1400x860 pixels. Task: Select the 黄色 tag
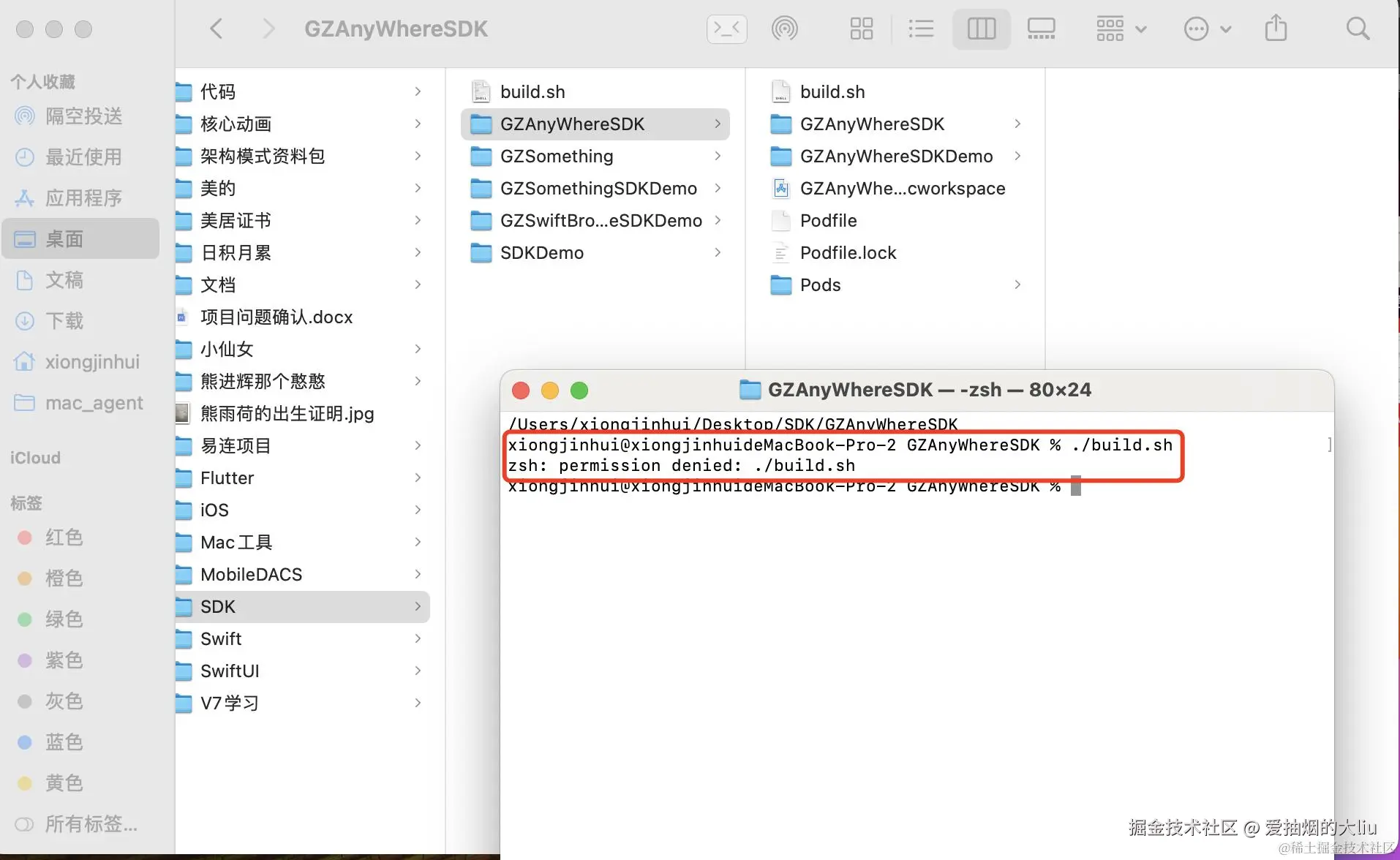click(80, 783)
